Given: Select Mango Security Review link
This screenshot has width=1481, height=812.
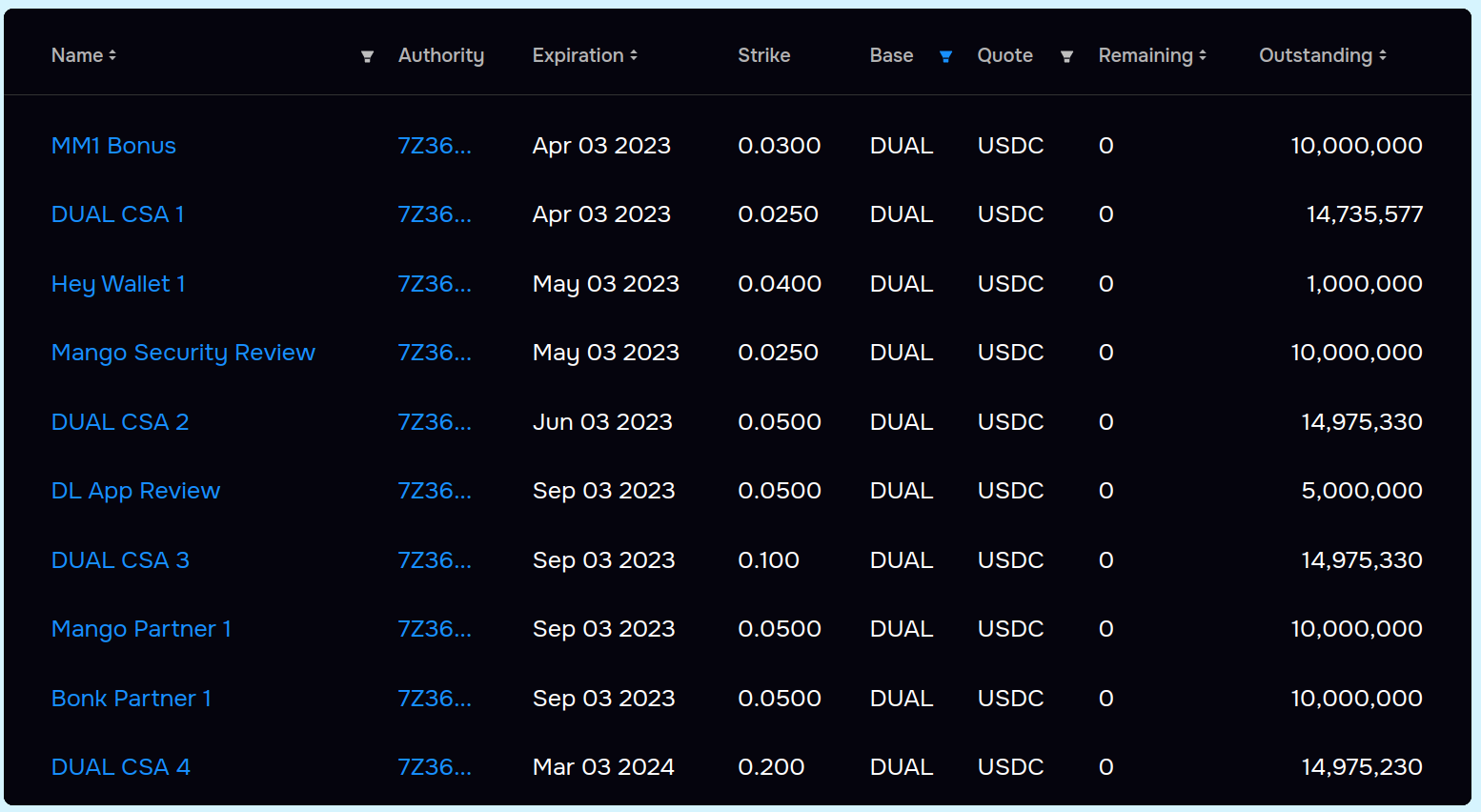Looking at the screenshot, I should (183, 353).
